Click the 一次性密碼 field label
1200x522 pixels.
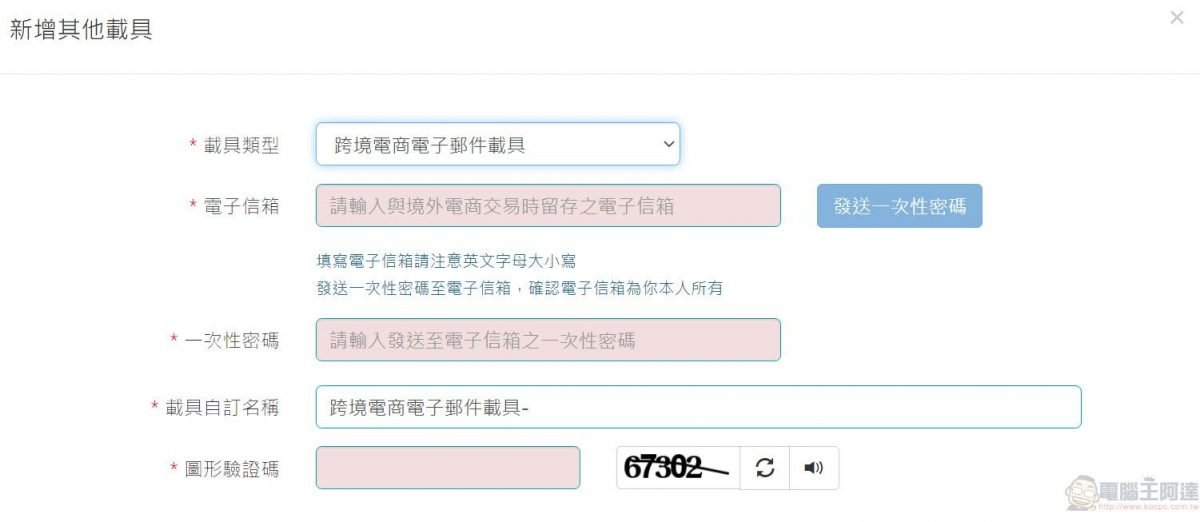point(232,340)
